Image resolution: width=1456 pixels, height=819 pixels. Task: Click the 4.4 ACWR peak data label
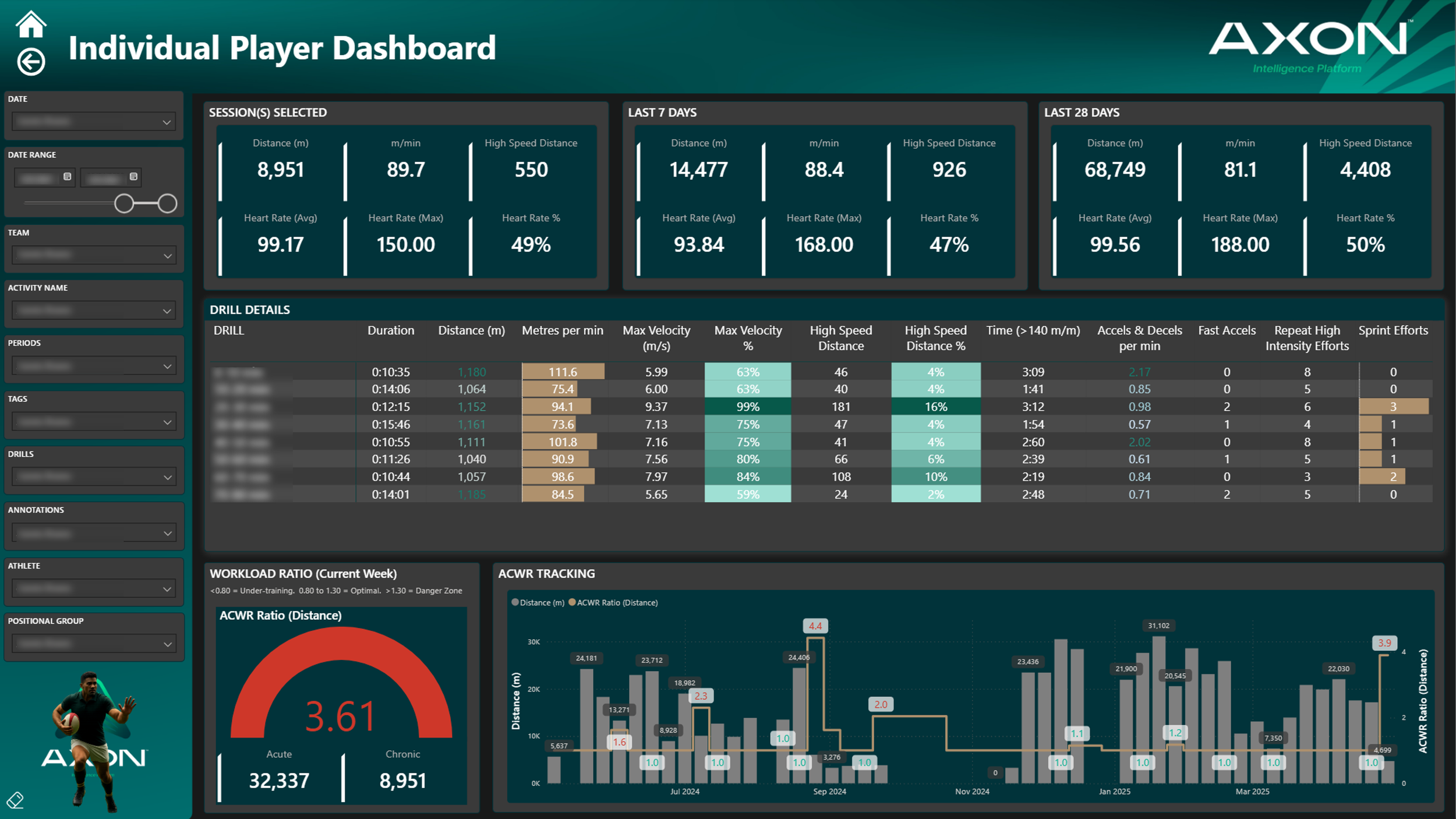tap(815, 626)
